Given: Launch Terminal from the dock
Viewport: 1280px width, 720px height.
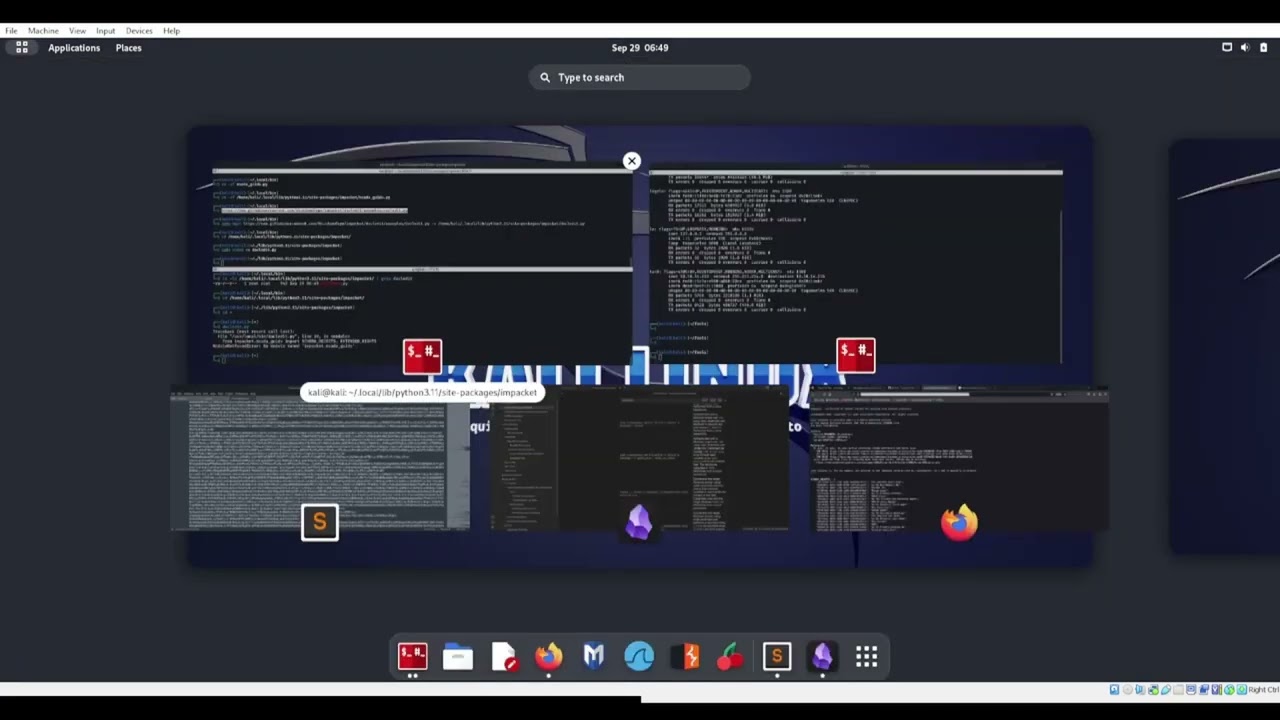Looking at the screenshot, I should point(412,657).
